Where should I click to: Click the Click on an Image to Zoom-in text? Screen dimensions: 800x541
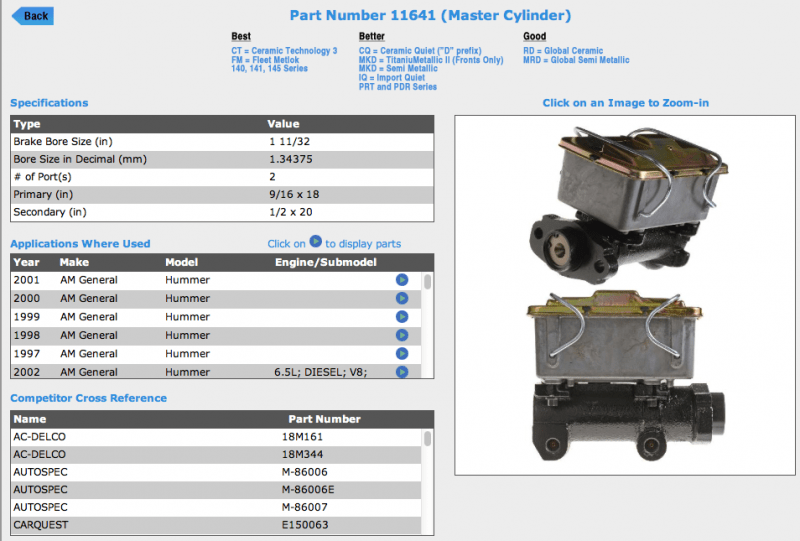click(626, 103)
